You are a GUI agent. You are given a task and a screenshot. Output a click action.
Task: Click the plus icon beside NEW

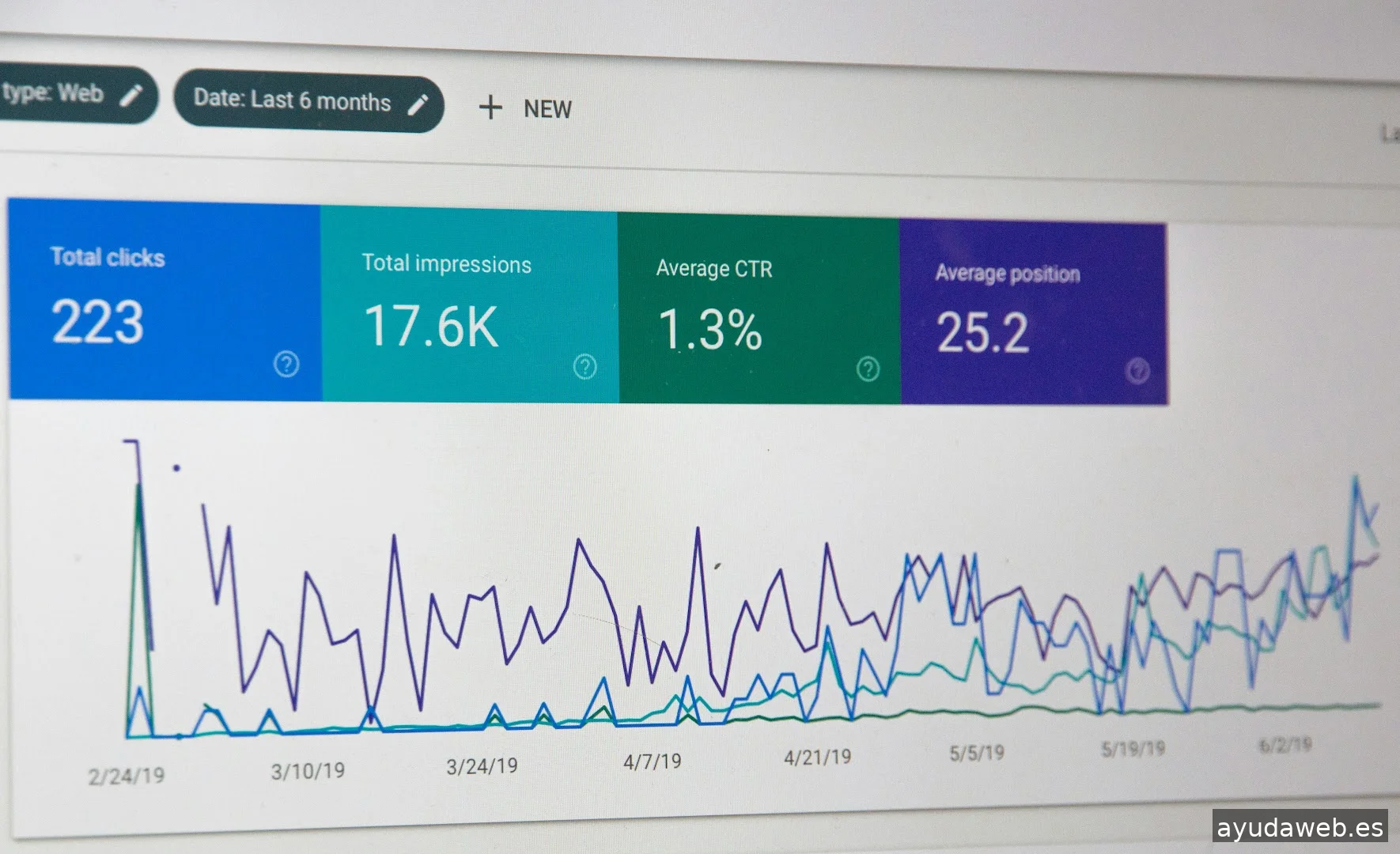point(490,108)
